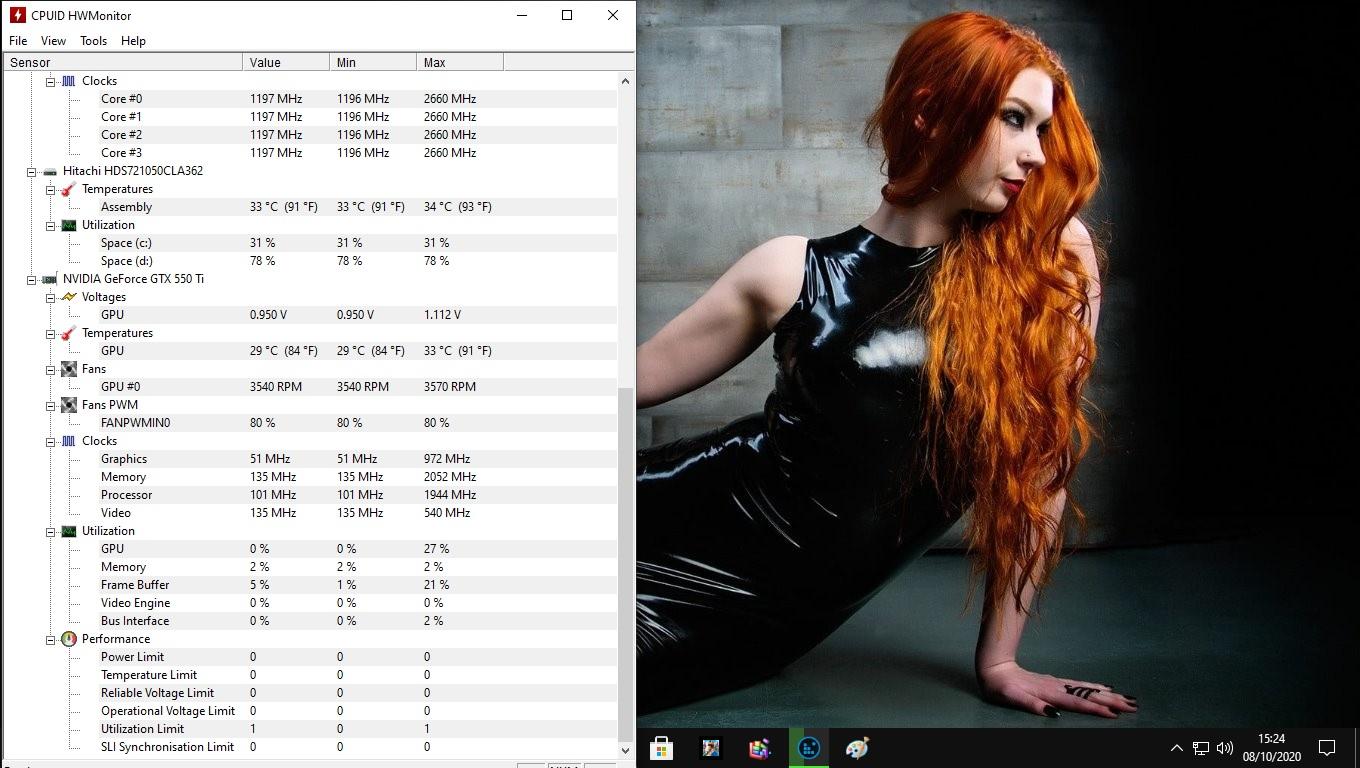Viewport: 1360px width, 768px height.
Task: Open Paint palette app from the taskbar
Action: click(857, 748)
